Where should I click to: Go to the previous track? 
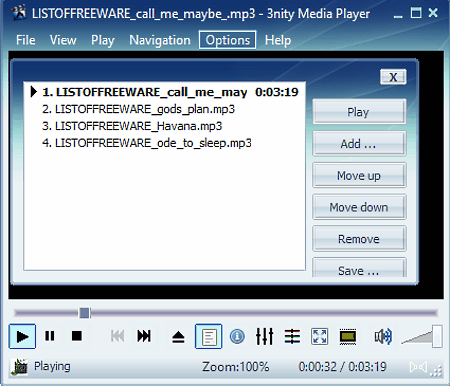117,336
